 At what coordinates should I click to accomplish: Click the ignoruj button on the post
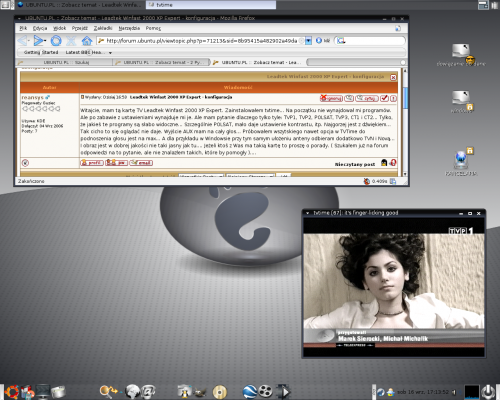(331, 98)
